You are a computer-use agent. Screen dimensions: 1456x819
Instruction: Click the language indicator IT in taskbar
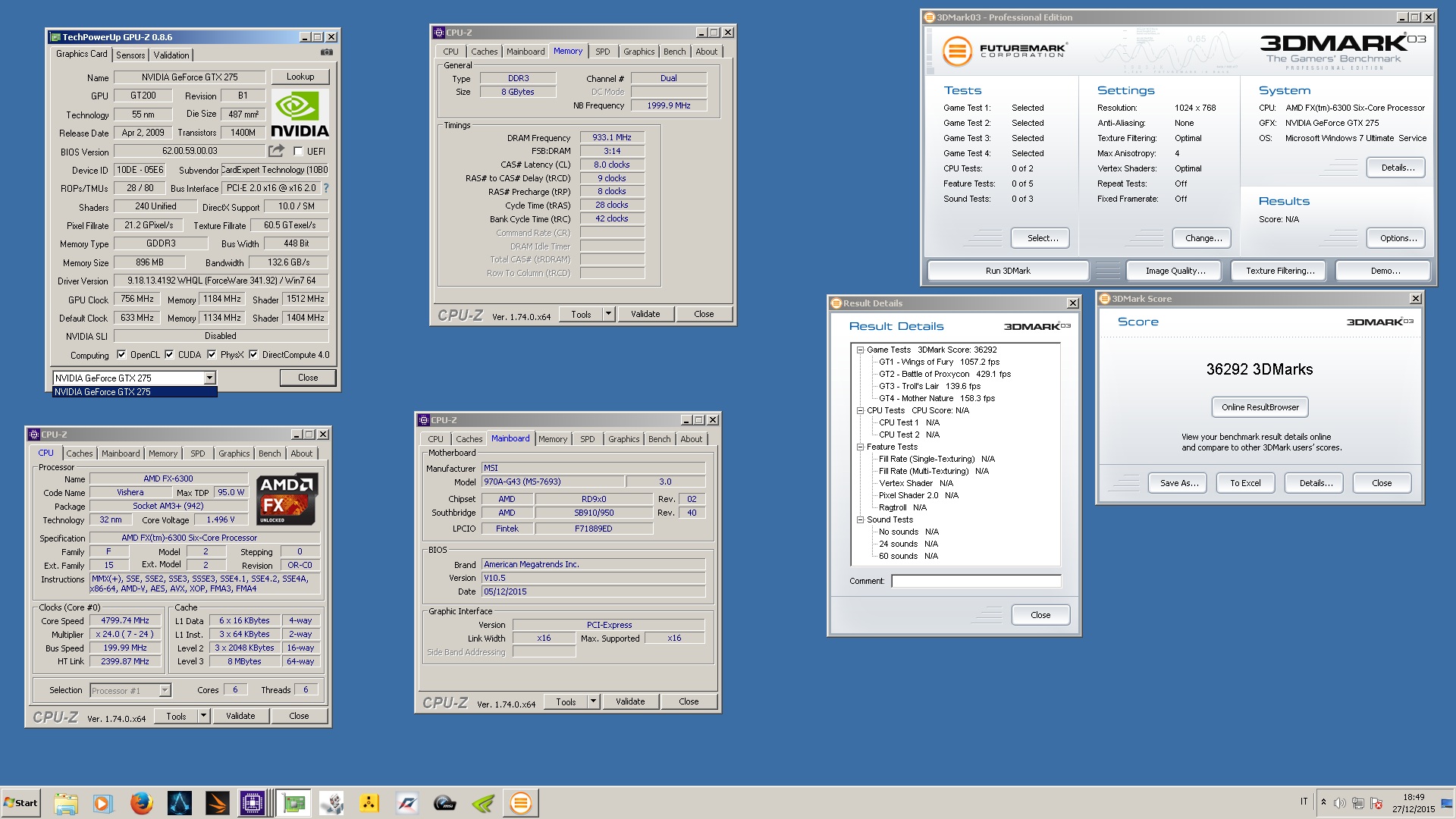tap(1304, 802)
